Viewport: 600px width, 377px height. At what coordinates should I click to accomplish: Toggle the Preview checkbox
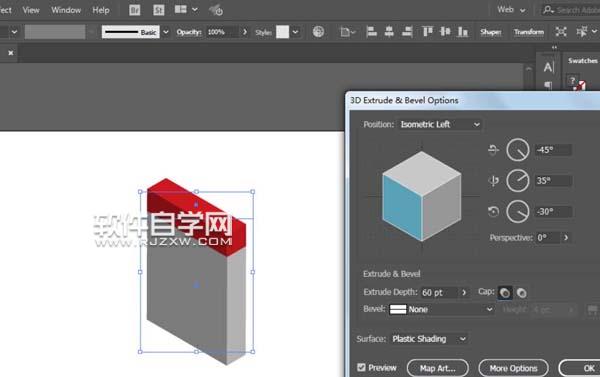pos(361,367)
